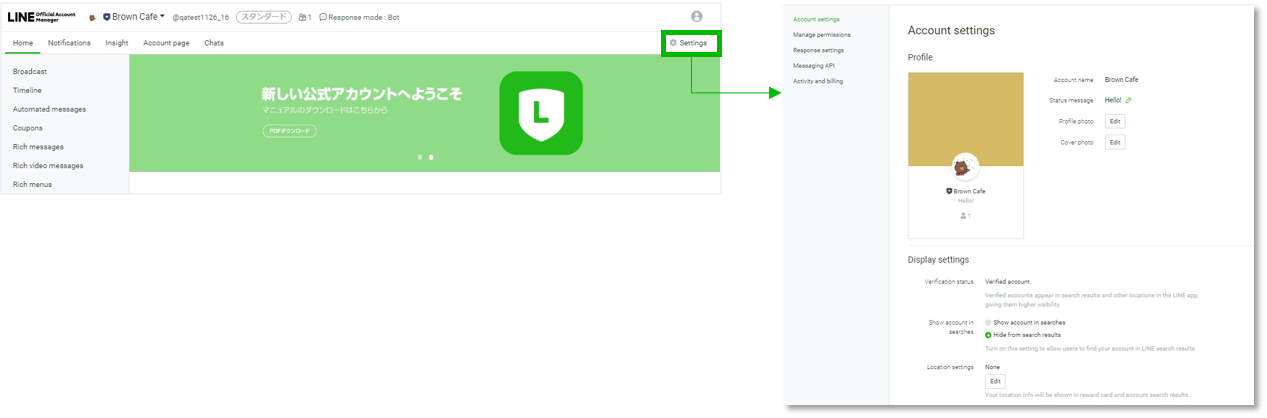Click the yellow cover photo preview
The width and height of the screenshot is (1267, 418).
coord(965,119)
